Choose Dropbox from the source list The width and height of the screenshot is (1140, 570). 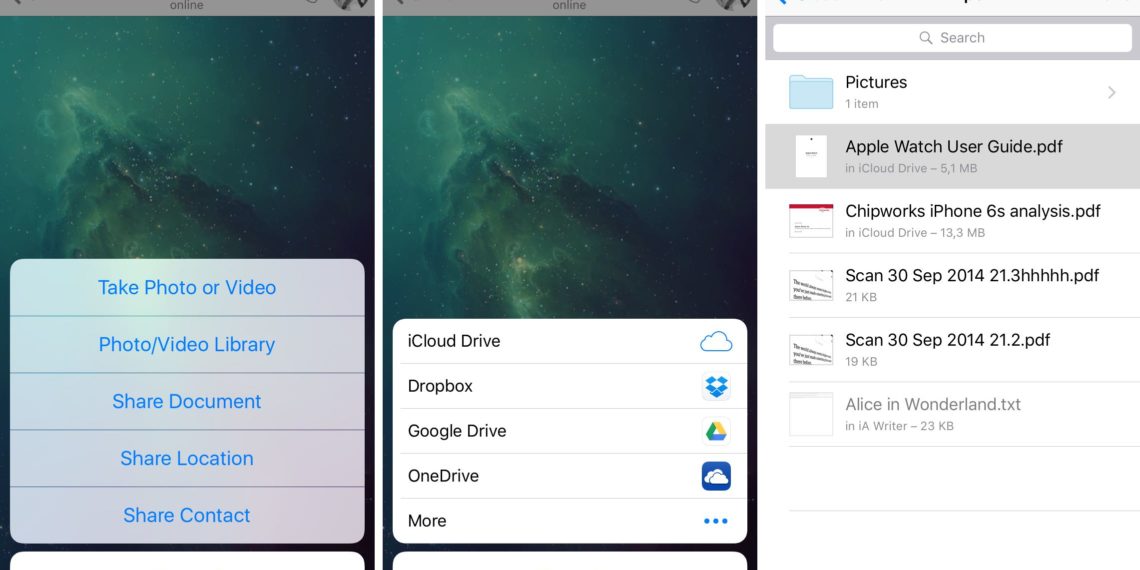coord(569,386)
